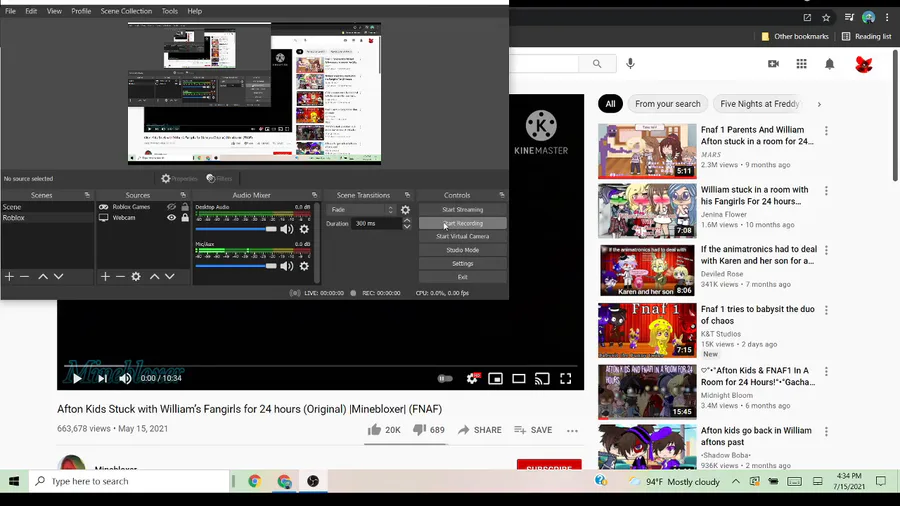Open options for Fnaf 1 Parents video
Screen dimensions: 900x506
pos(827,131)
